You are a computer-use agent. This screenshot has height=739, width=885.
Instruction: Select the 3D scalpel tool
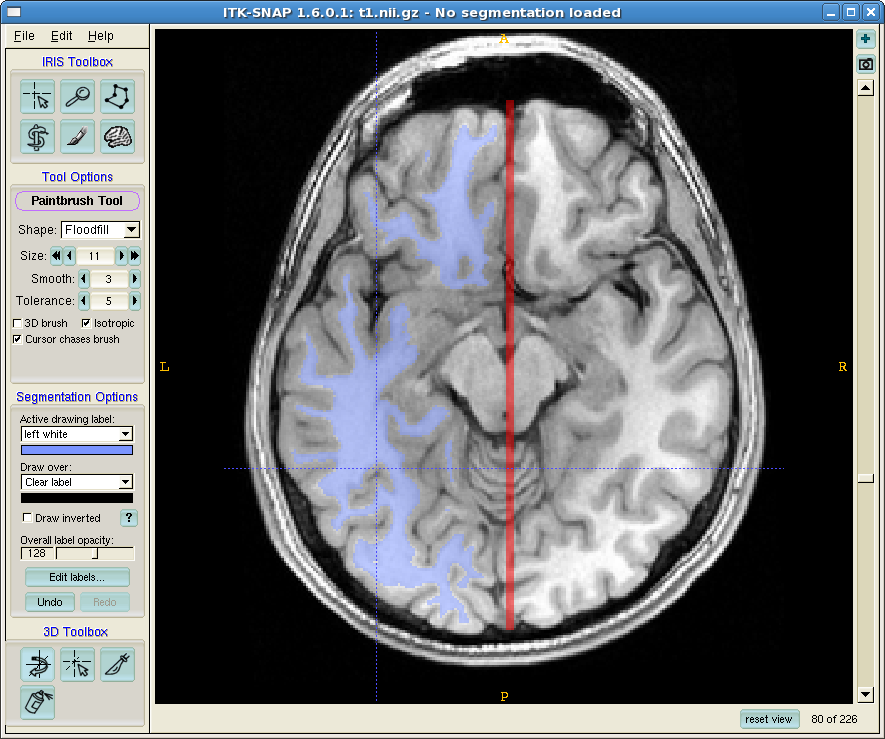(x=117, y=664)
